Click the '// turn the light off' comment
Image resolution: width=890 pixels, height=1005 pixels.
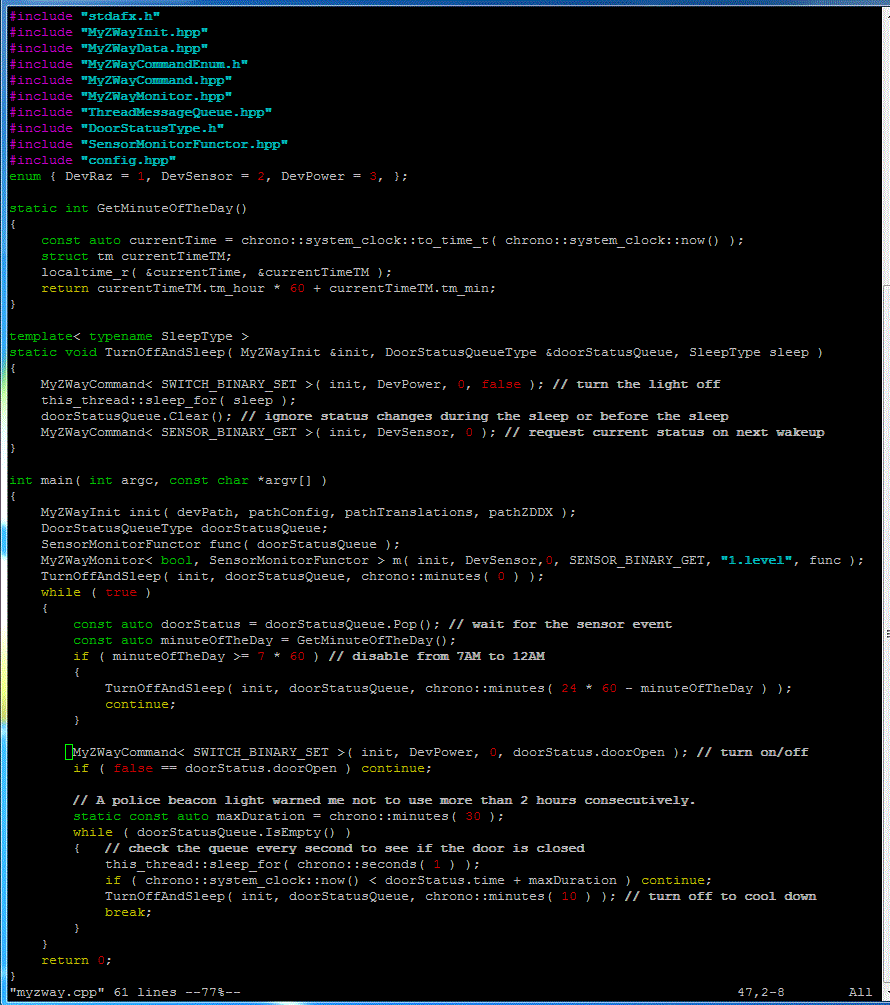click(x=636, y=385)
